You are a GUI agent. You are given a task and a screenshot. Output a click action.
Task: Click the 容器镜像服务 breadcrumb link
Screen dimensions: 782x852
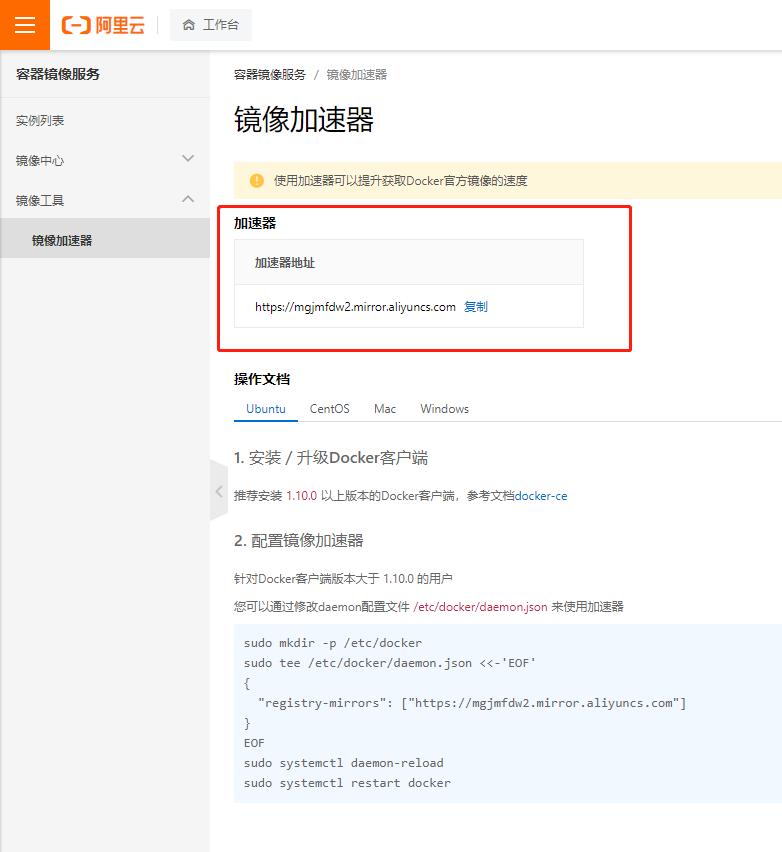tap(270, 75)
